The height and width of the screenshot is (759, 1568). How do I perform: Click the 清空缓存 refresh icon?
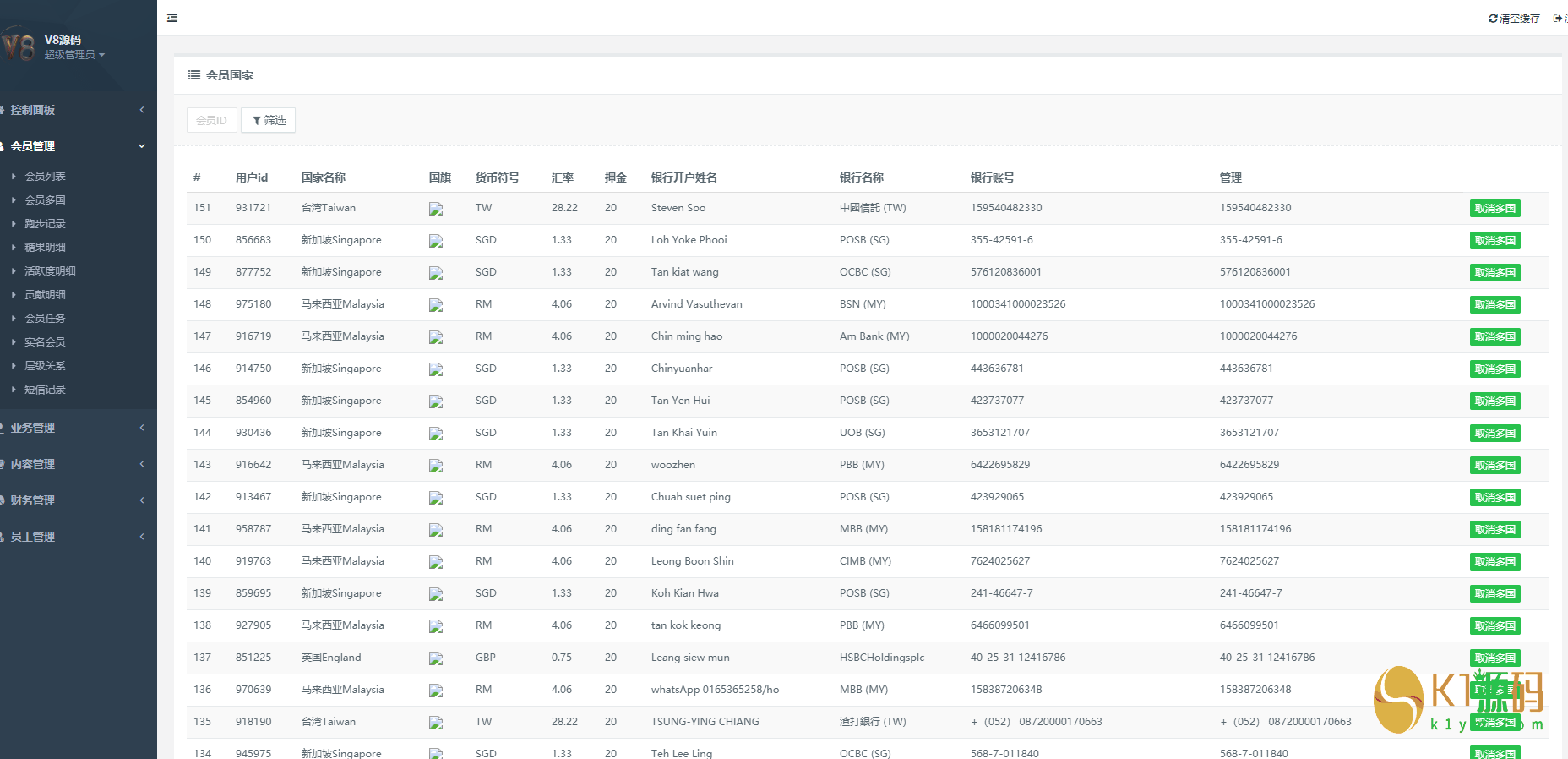click(1493, 19)
